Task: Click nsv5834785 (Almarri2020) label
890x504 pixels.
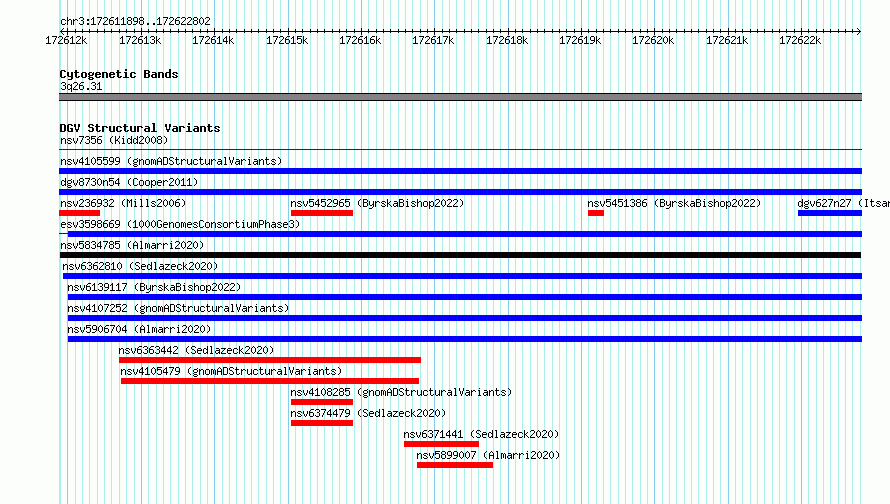Action: pos(132,245)
